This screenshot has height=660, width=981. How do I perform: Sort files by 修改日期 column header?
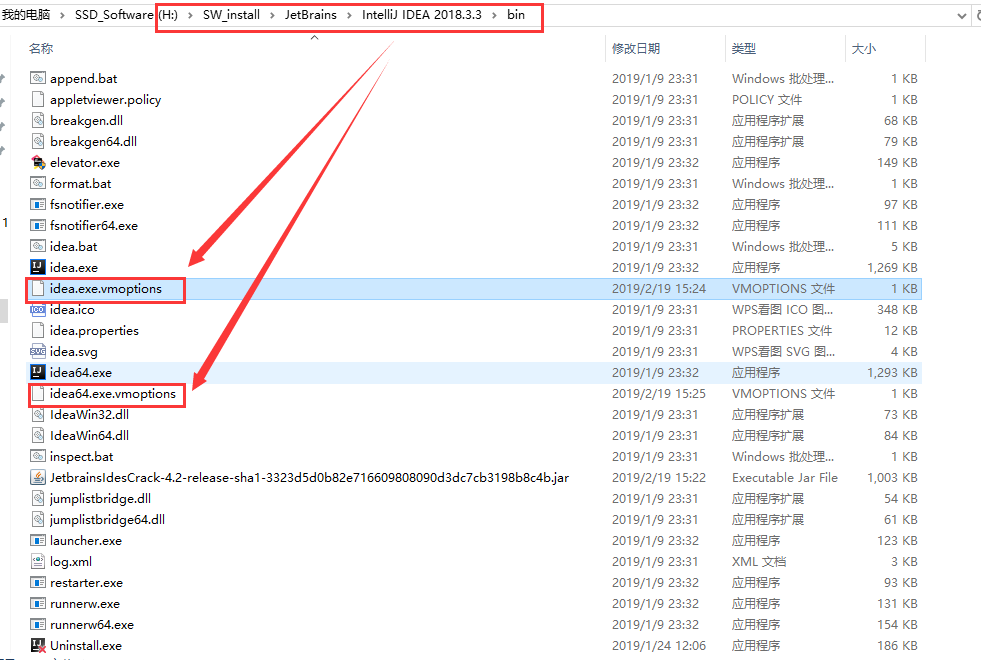point(636,48)
